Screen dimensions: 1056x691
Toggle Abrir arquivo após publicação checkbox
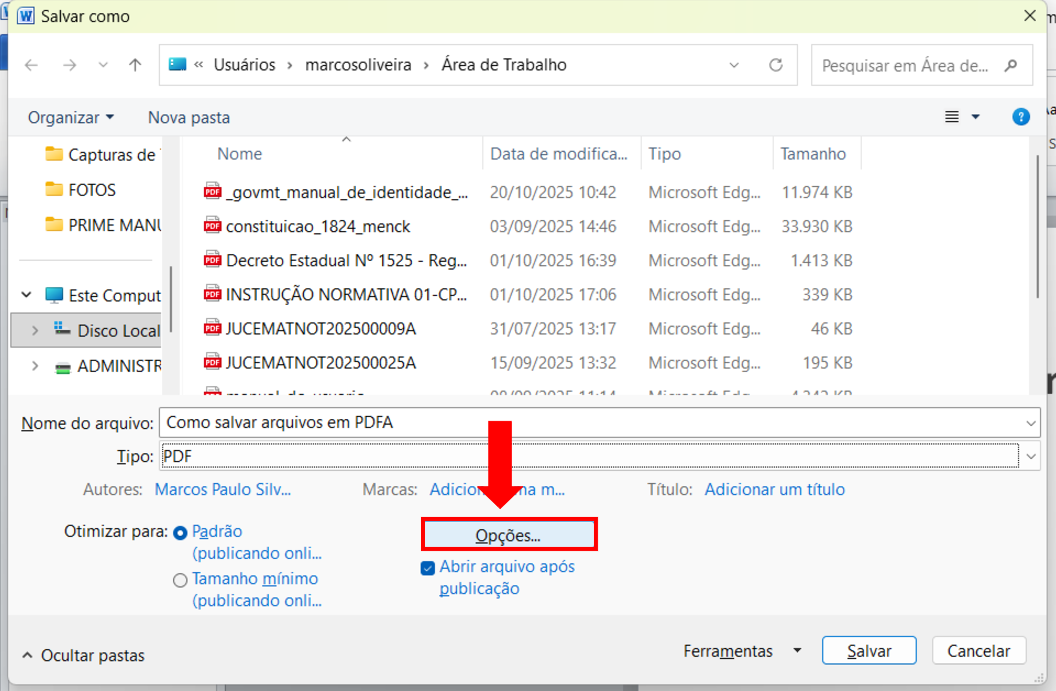[x=428, y=568]
